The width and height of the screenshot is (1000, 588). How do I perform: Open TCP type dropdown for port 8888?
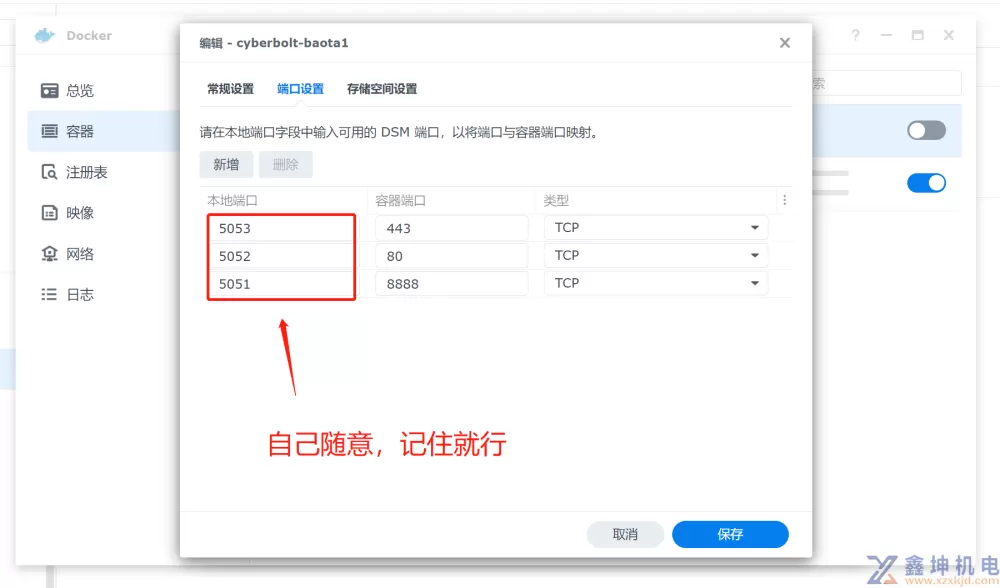coord(656,283)
